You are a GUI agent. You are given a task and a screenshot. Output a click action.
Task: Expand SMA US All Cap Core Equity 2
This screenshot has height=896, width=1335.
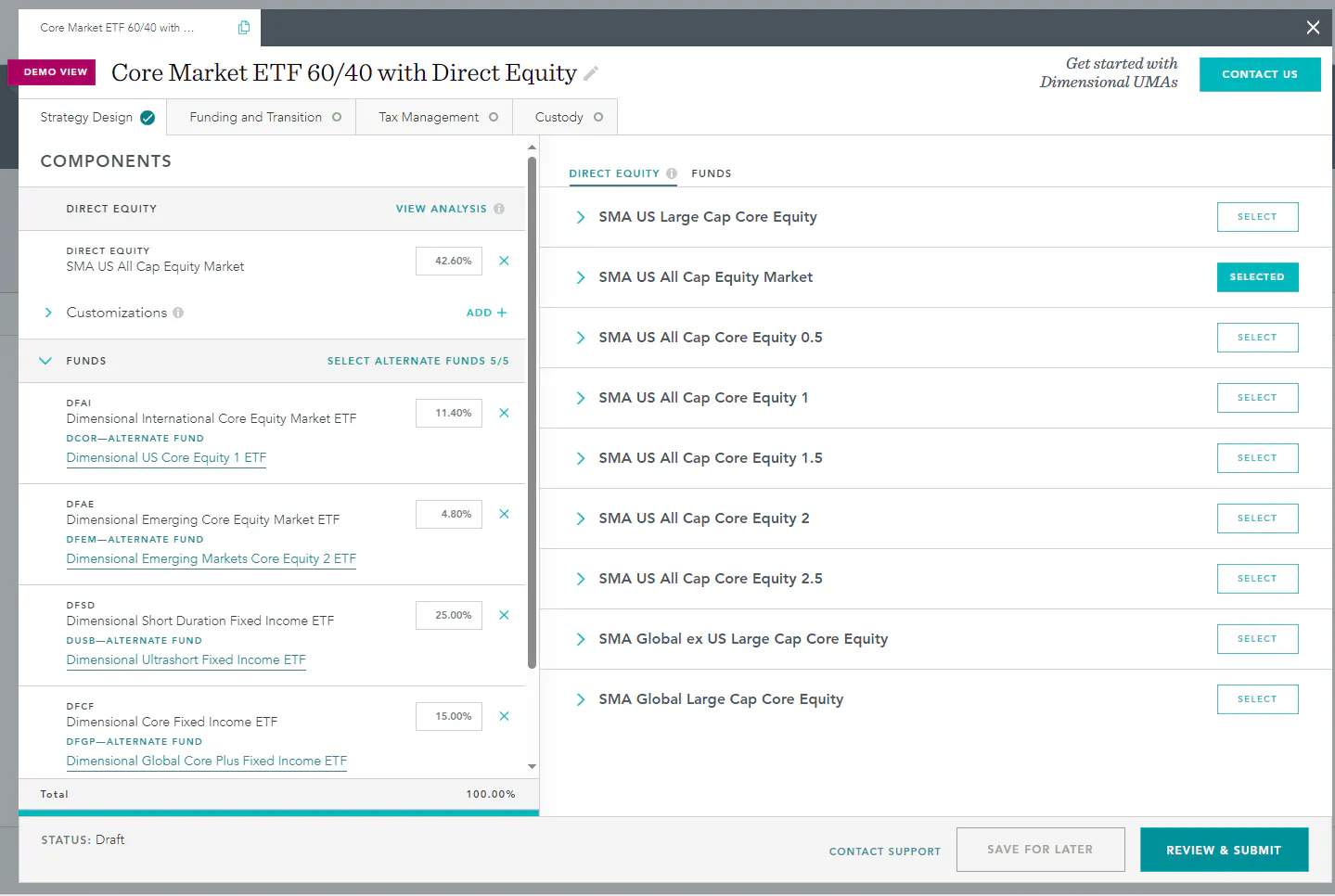point(581,518)
